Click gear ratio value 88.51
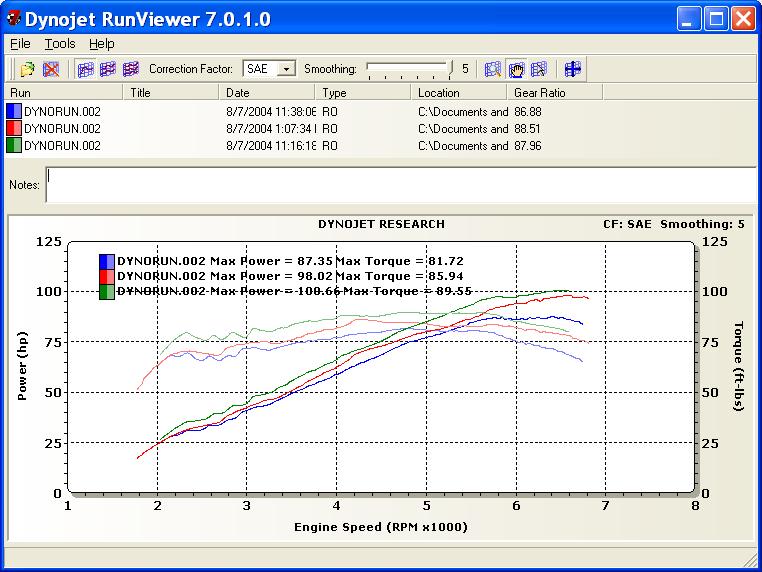This screenshot has height=572, width=762. (x=528, y=128)
